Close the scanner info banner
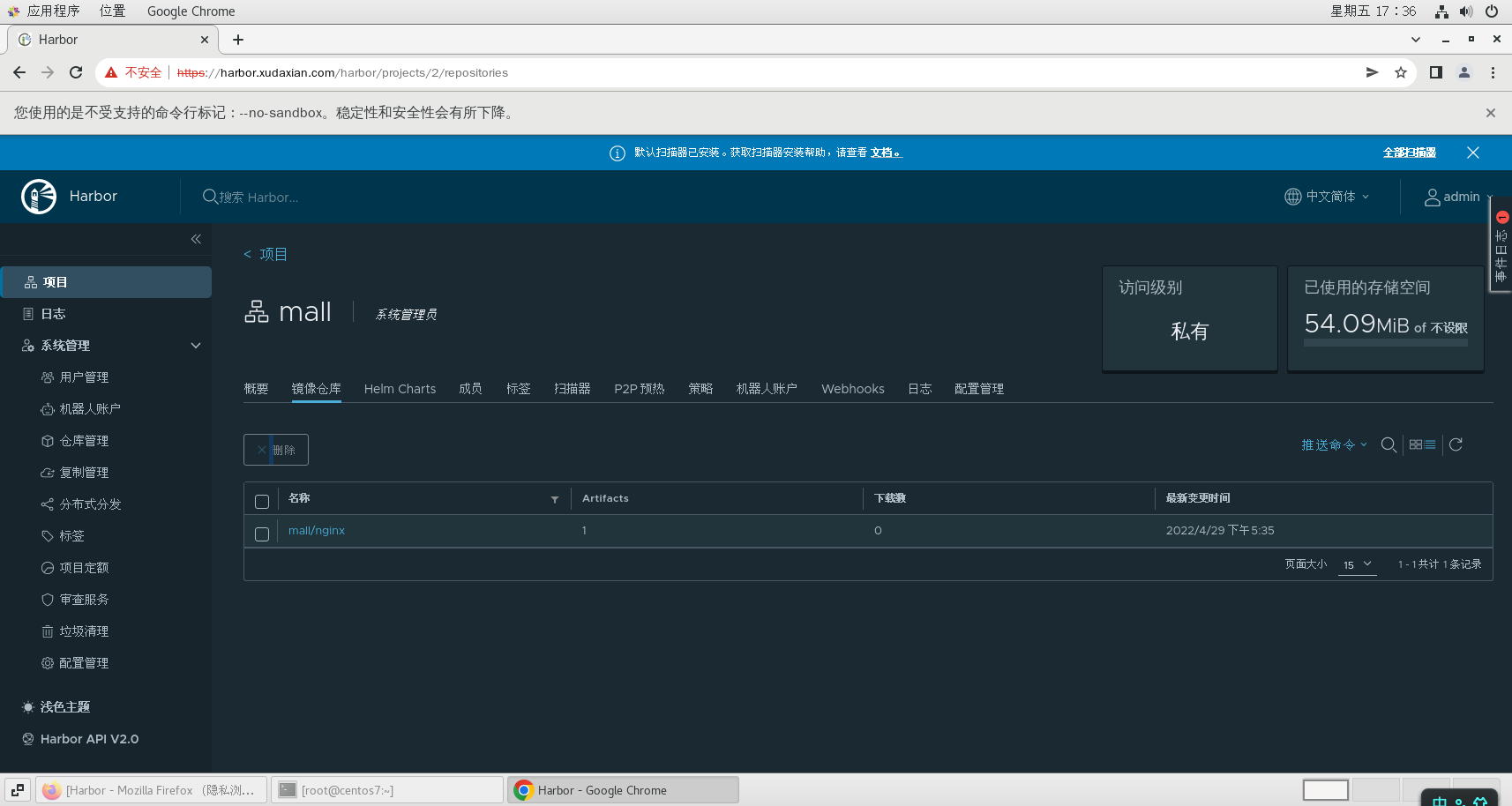1512x806 pixels. [1473, 153]
